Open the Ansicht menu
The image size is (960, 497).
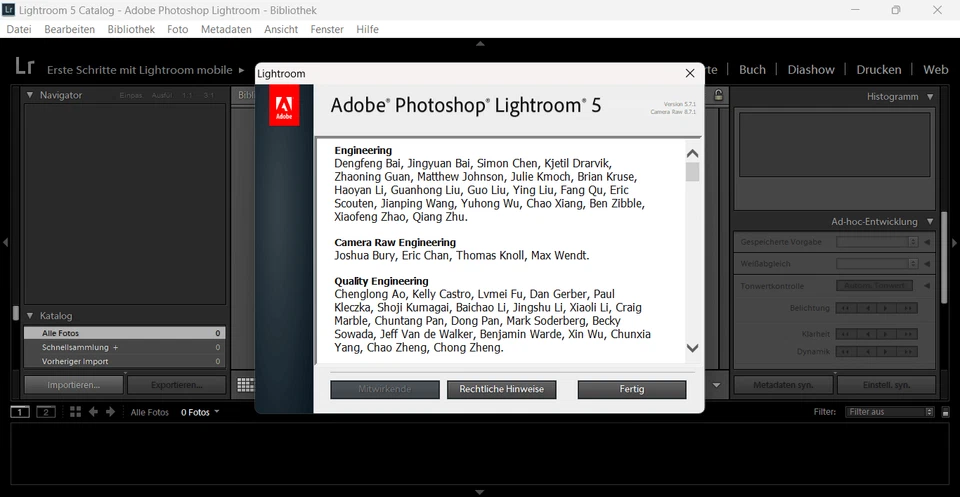pyautogui.click(x=281, y=29)
